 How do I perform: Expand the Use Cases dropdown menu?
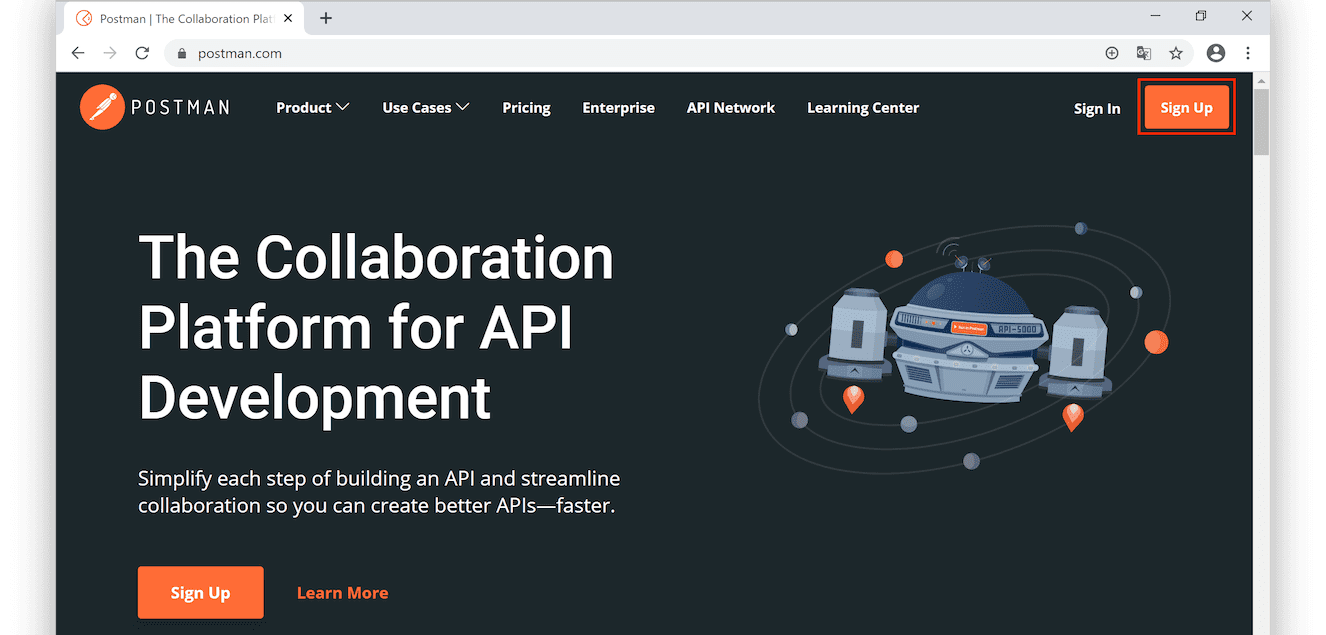(x=425, y=107)
